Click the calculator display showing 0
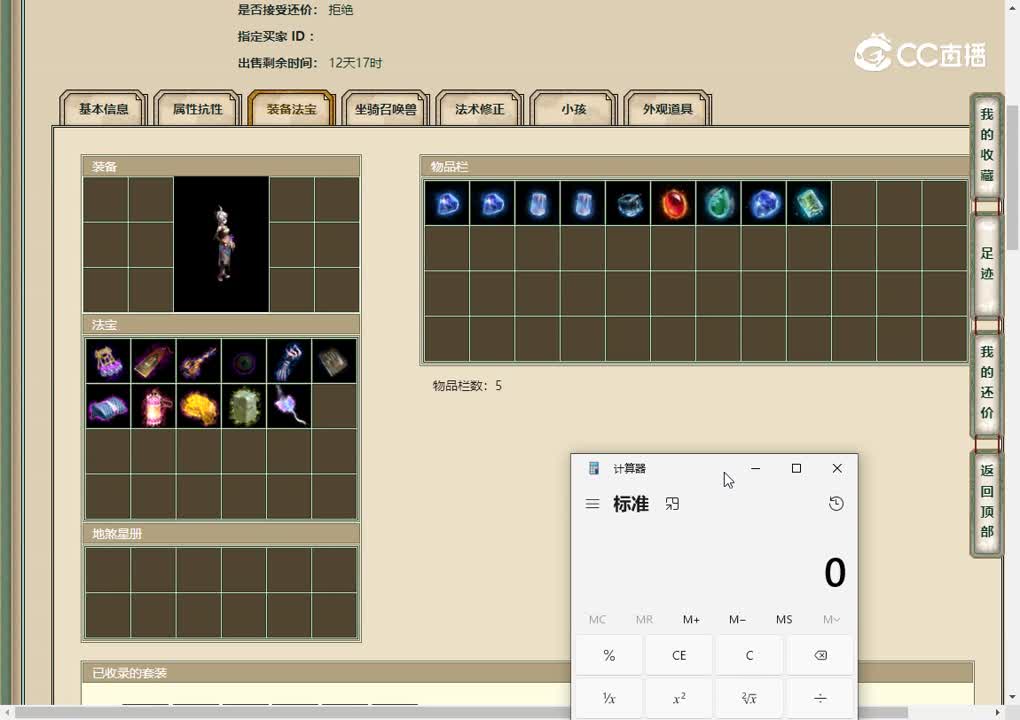The image size is (1020, 720). click(x=835, y=572)
